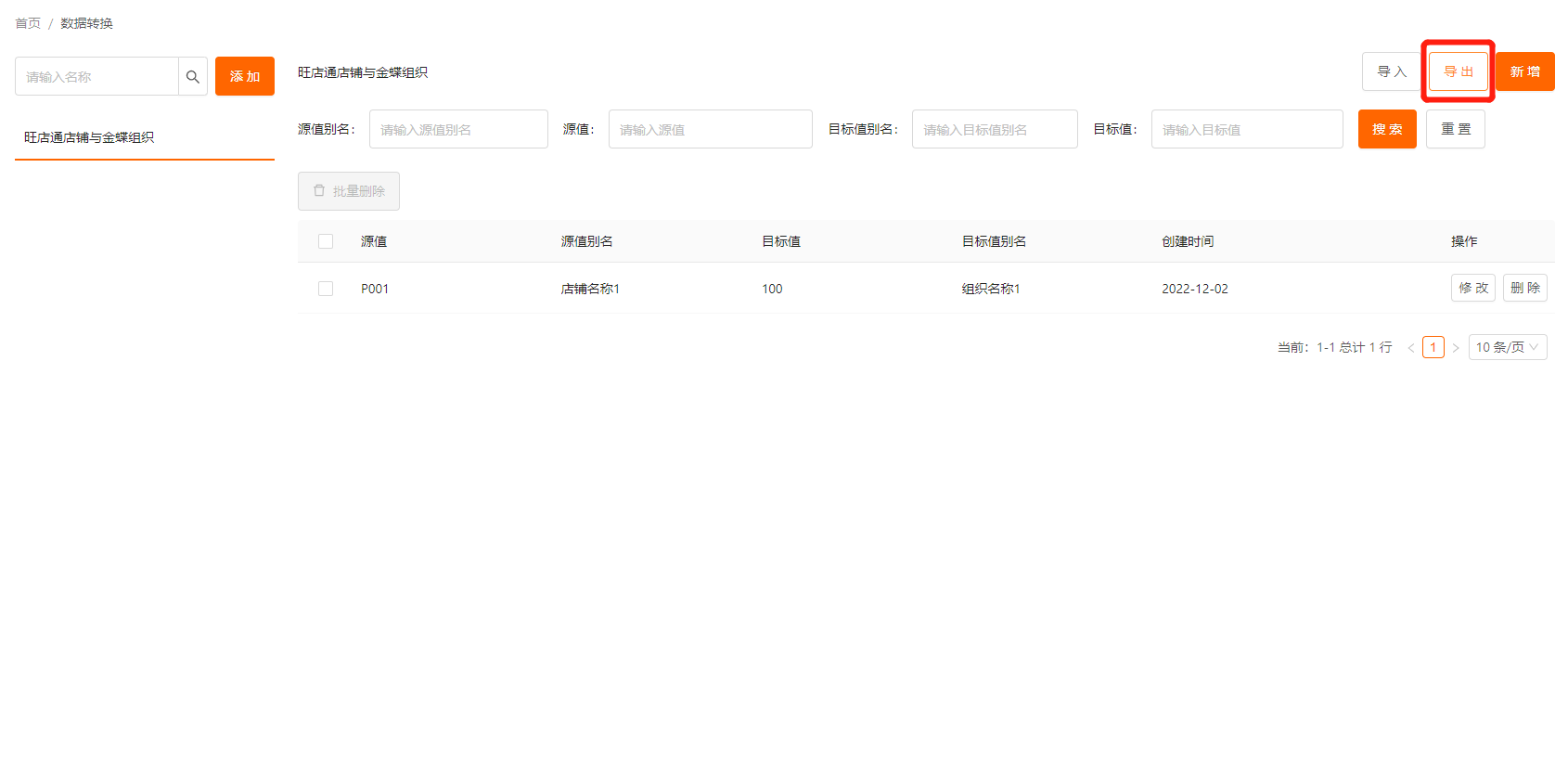Click the next page arrow
This screenshot has height=761, width=1568.
coord(1456,348)
